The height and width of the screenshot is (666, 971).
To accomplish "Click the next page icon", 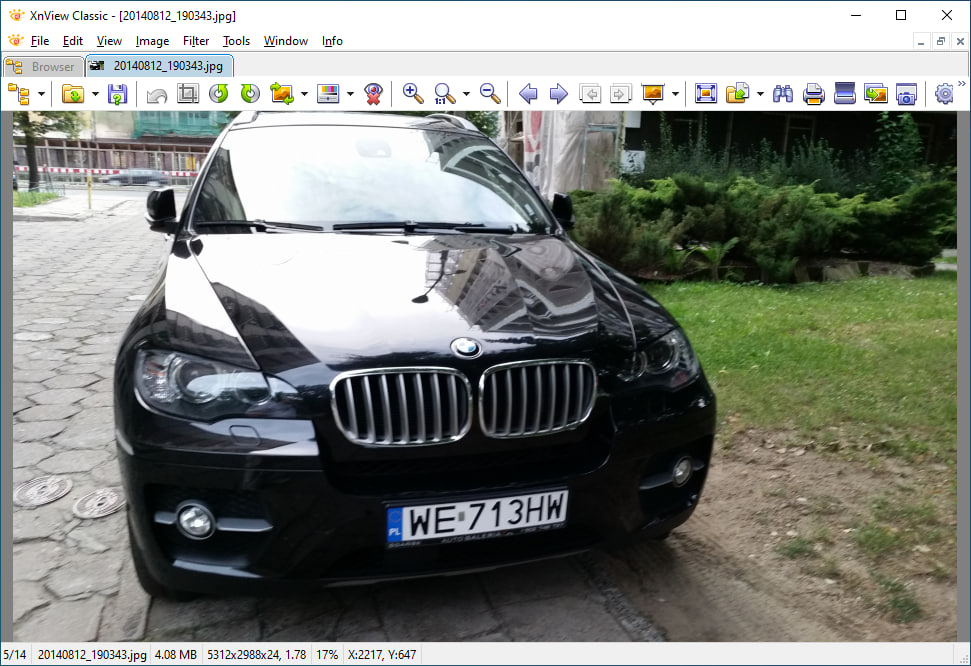I will (620, 94).
